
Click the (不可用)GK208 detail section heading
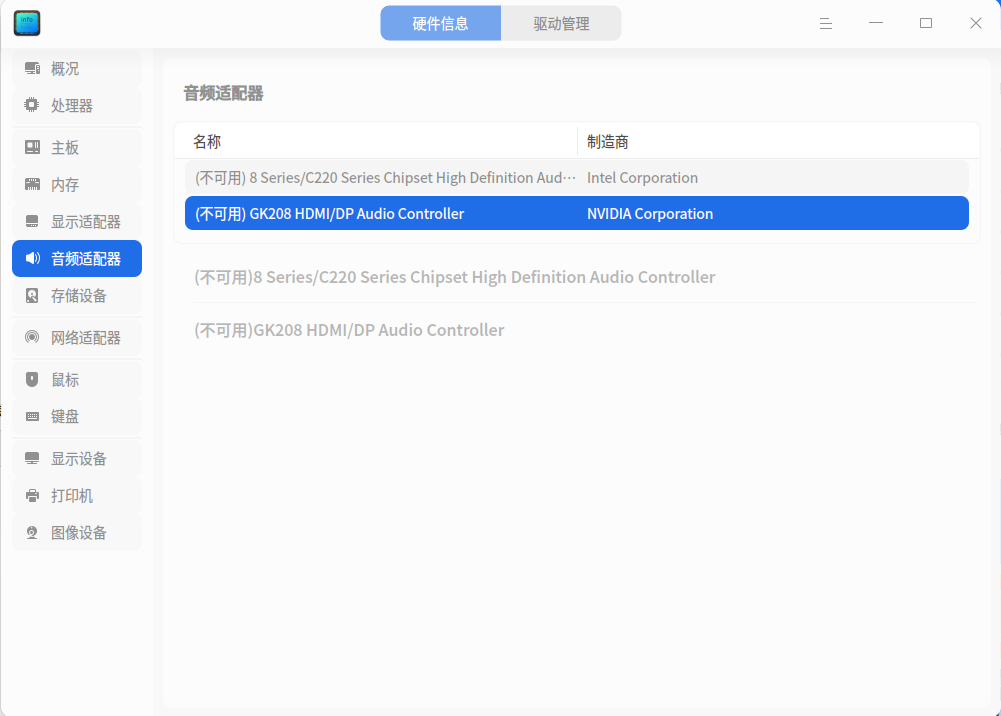[x=349, y=330]
